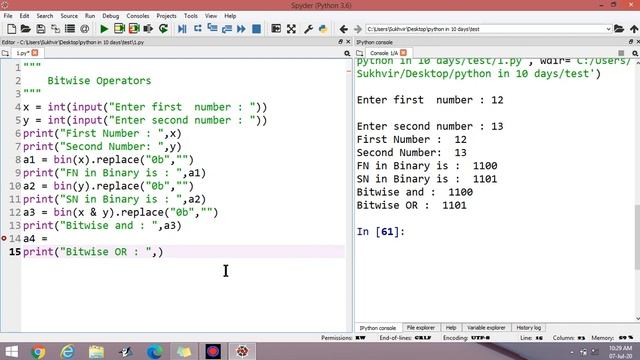Toggle breakpoint marker on line 14
The width and height of the screenshot is (640, 360).
[4, 238]
